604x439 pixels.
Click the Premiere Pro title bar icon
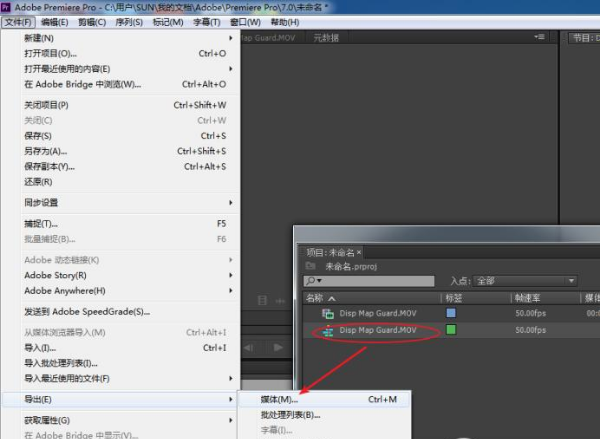tap(6, 7)
